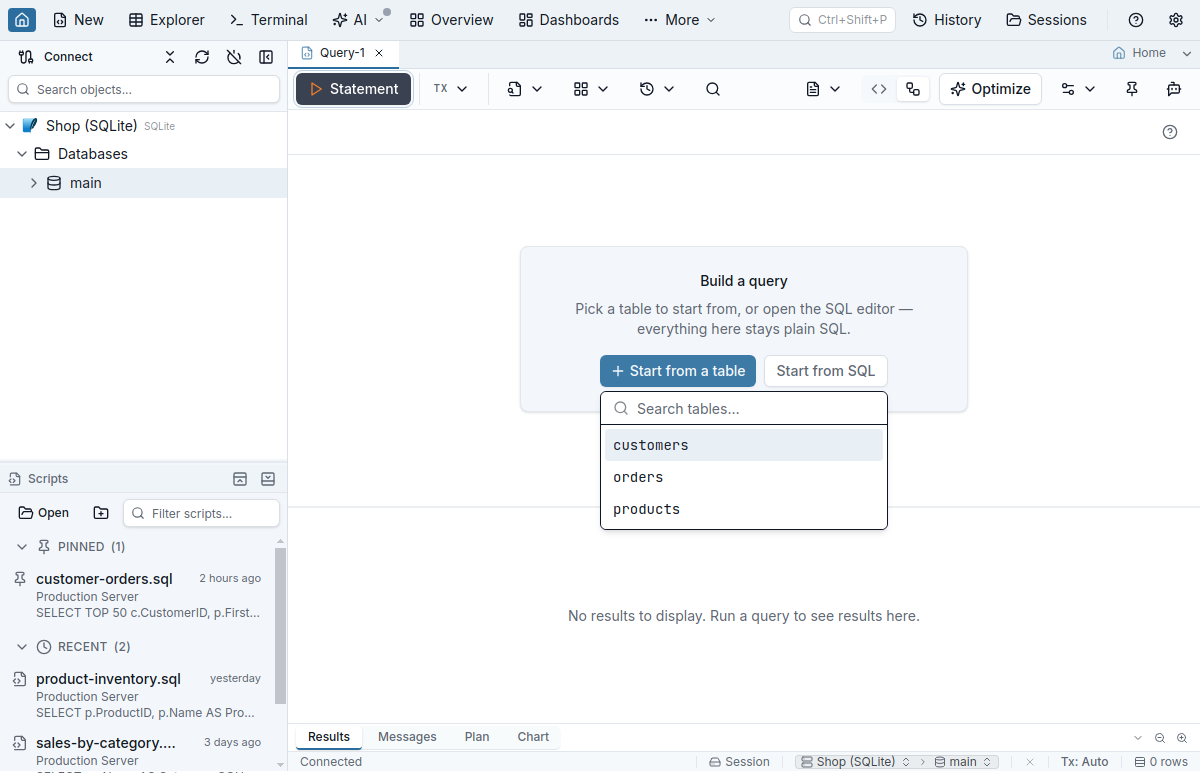Switch to the Messages tab
The image size is (1200, 773).
point(407,737)
